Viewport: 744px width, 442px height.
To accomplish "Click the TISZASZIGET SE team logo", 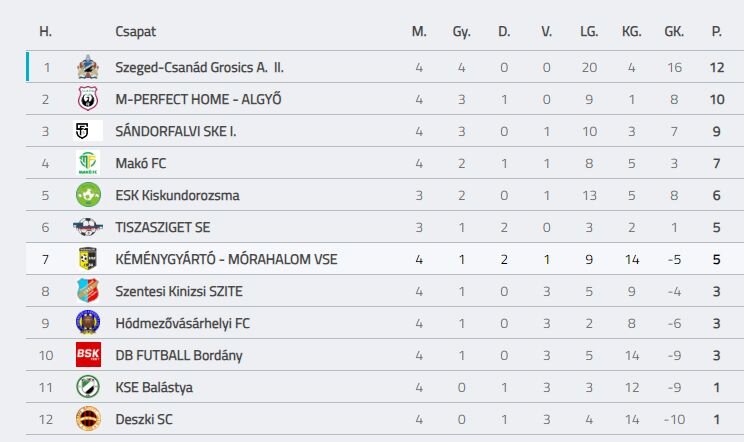I will [88, 227].
